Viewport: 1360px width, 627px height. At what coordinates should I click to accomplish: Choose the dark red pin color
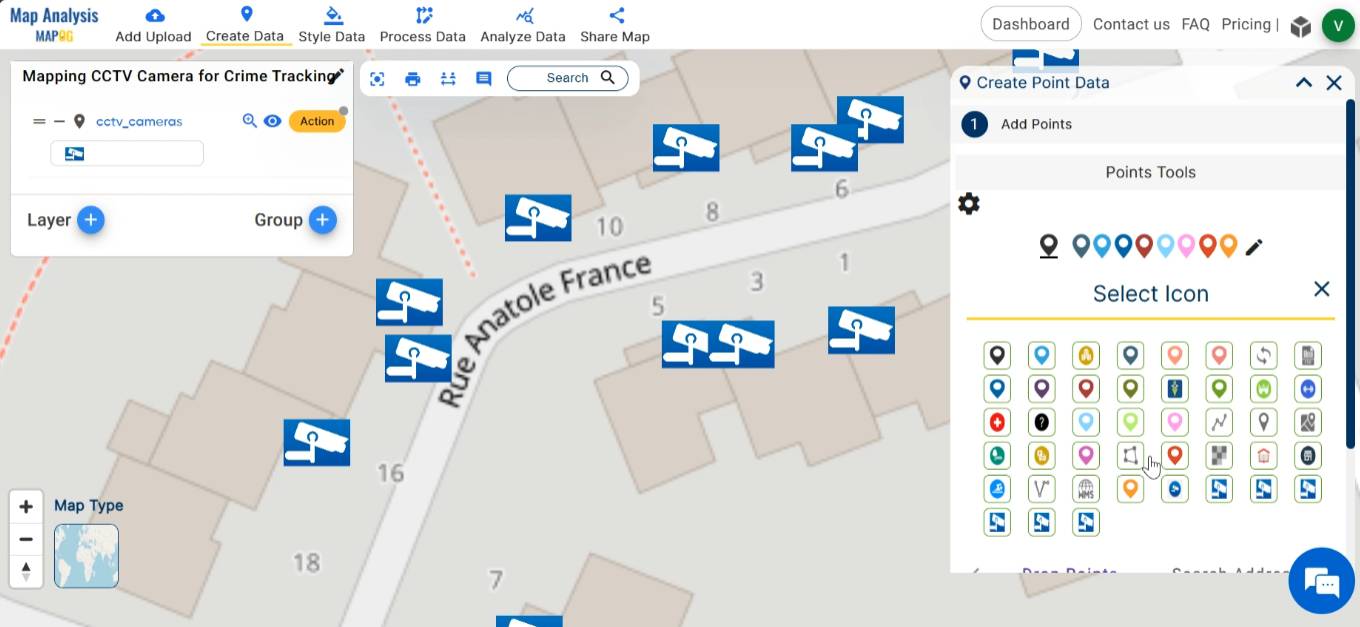pyautogui.click(x=1144, y=245)
